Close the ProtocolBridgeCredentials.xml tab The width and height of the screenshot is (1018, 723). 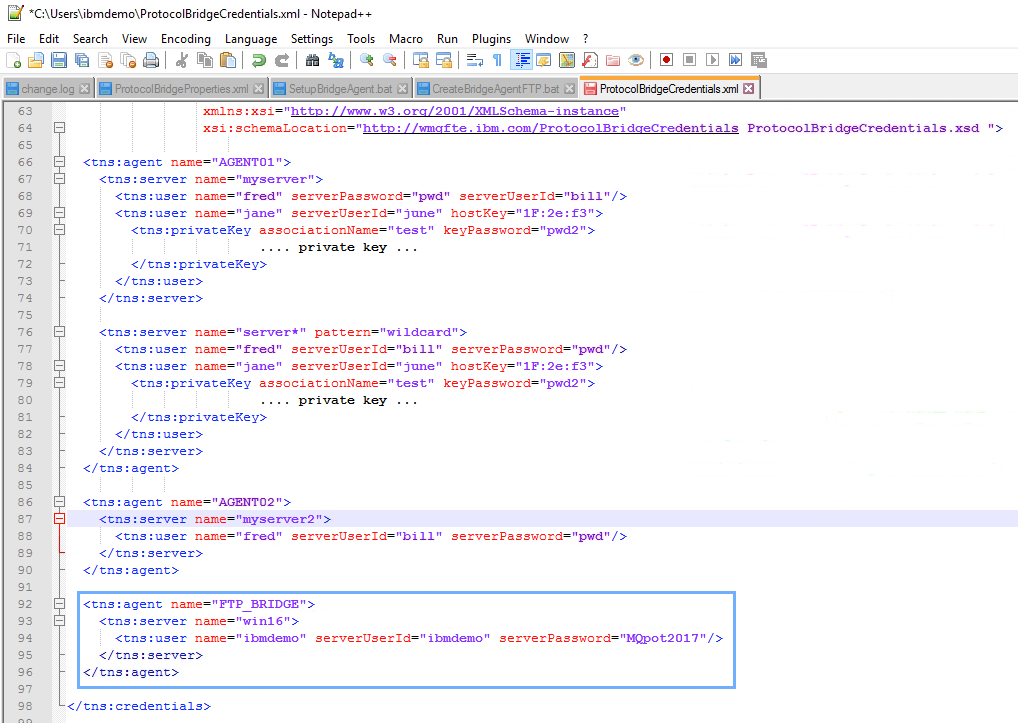point(749,88)
